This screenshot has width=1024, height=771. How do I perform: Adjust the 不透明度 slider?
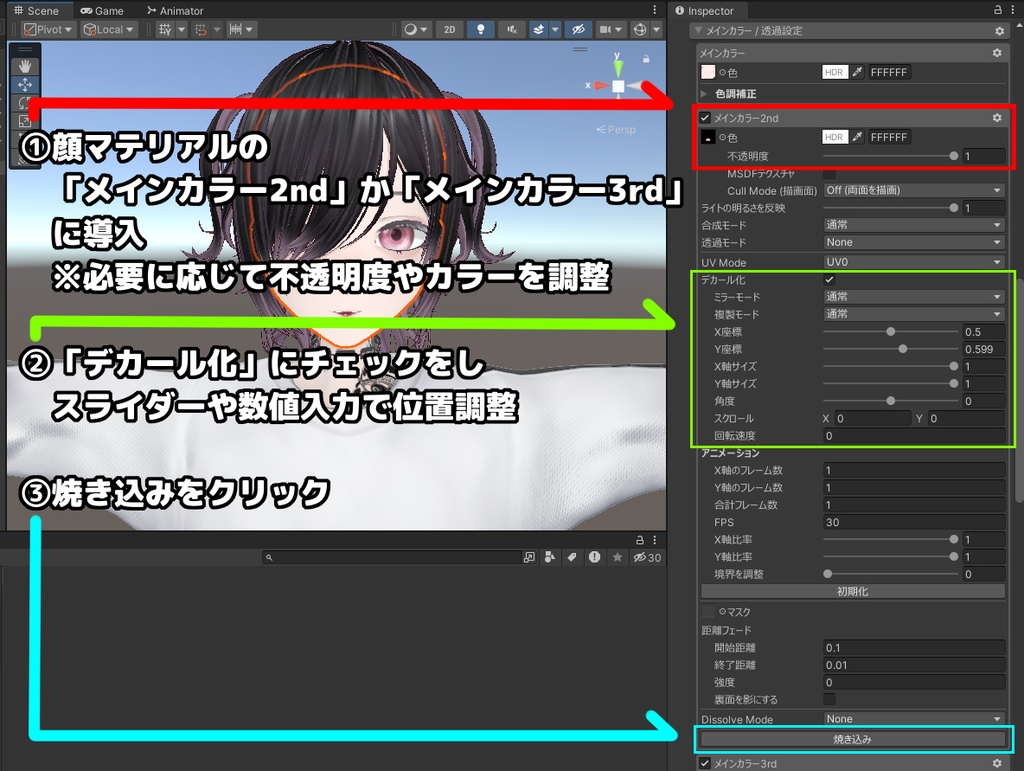point(955,154)
